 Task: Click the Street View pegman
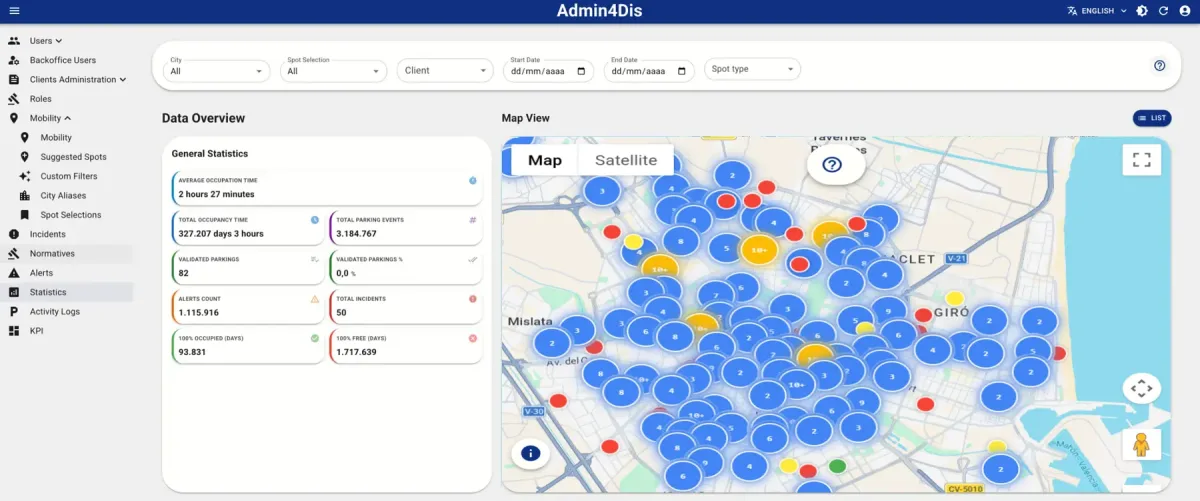[x=1141, y=444]
